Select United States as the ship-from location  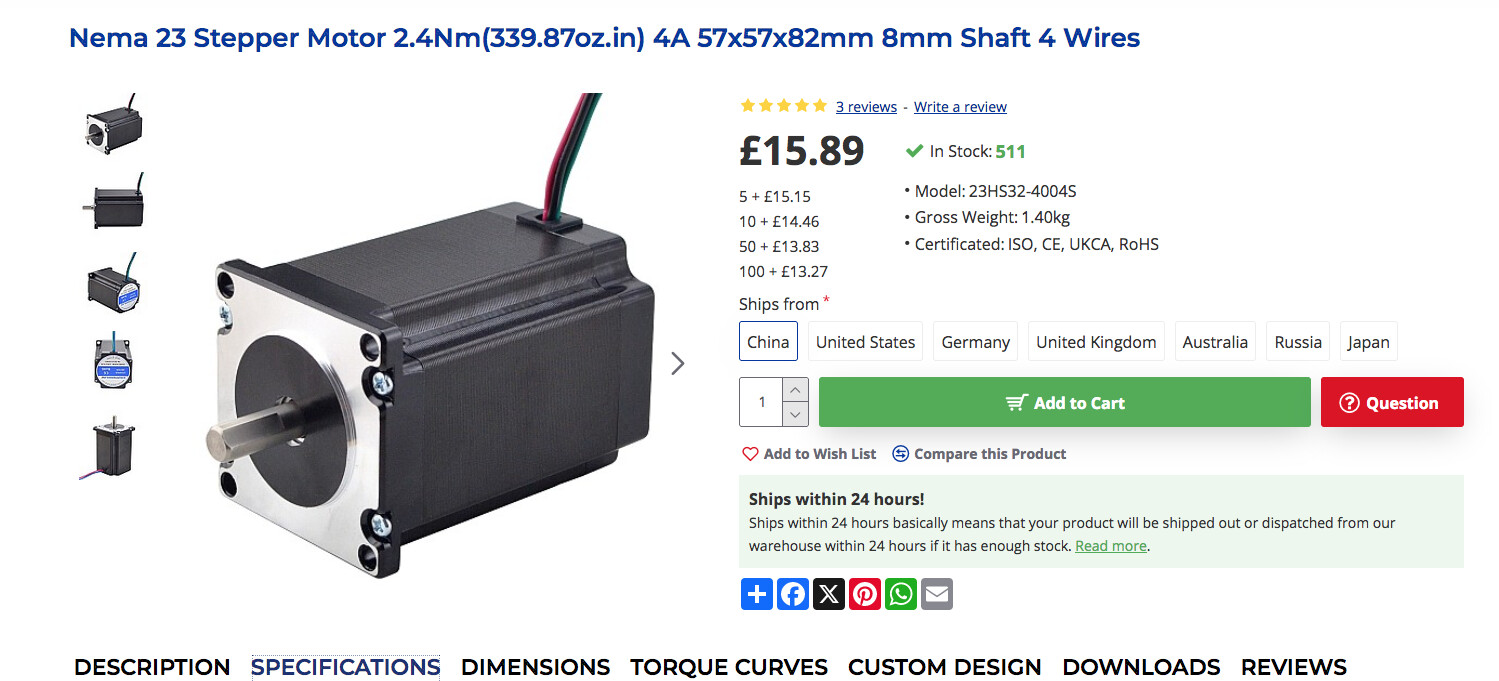865,342
